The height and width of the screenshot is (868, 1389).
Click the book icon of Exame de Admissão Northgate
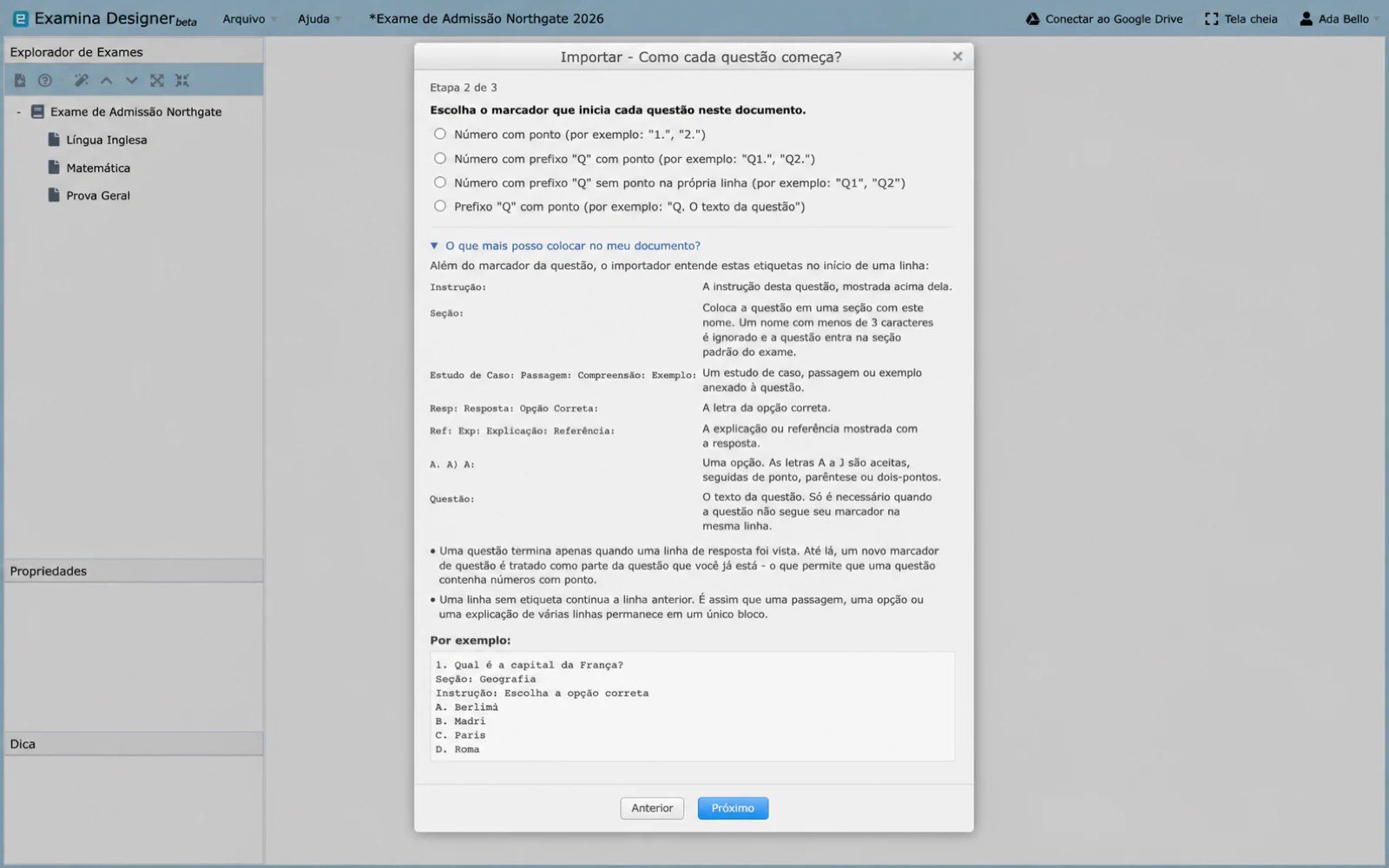(x=37, y=112)
